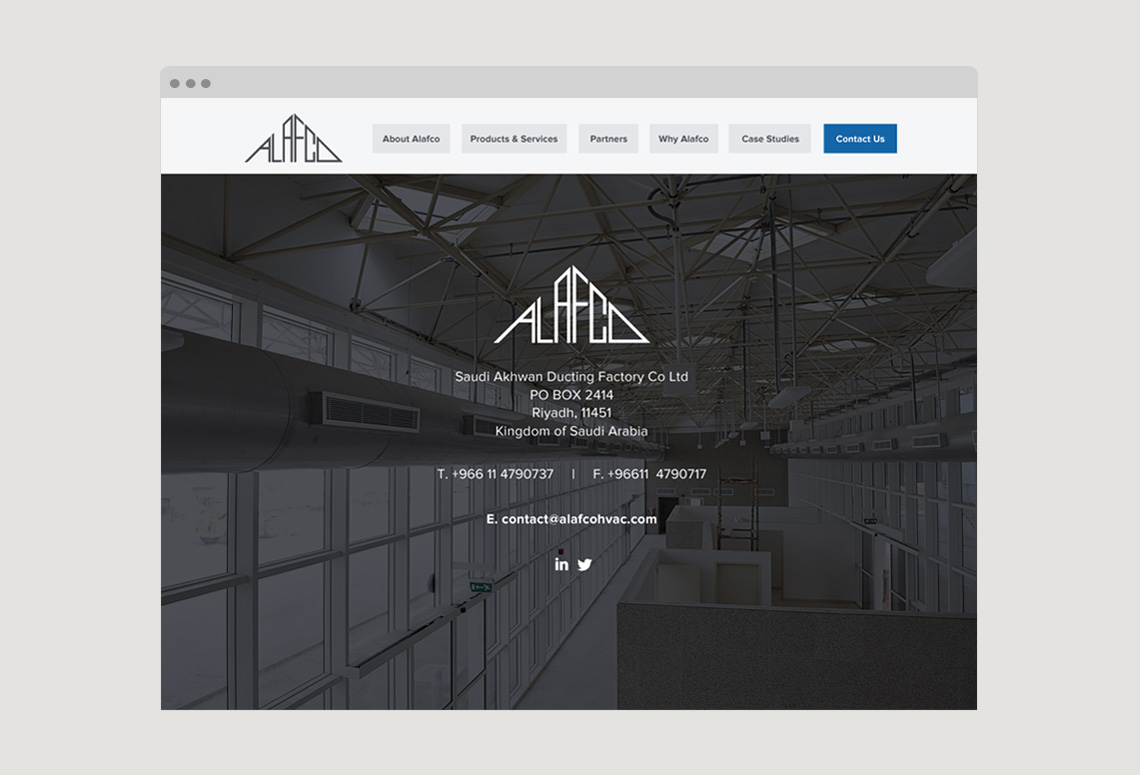Click the leftmost browser window dot
1140x775 pixels.
pyautogui.click(x=175, y=84)
